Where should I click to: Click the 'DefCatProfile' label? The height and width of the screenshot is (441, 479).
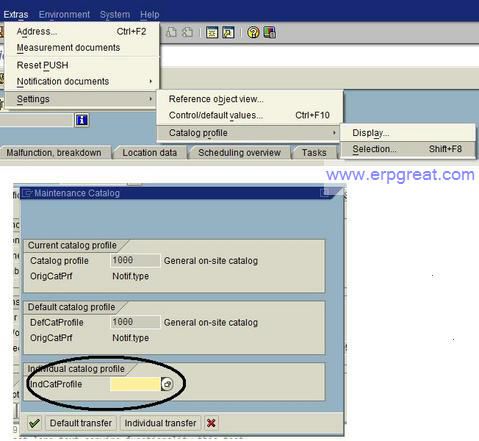click(x=57, y=323)
